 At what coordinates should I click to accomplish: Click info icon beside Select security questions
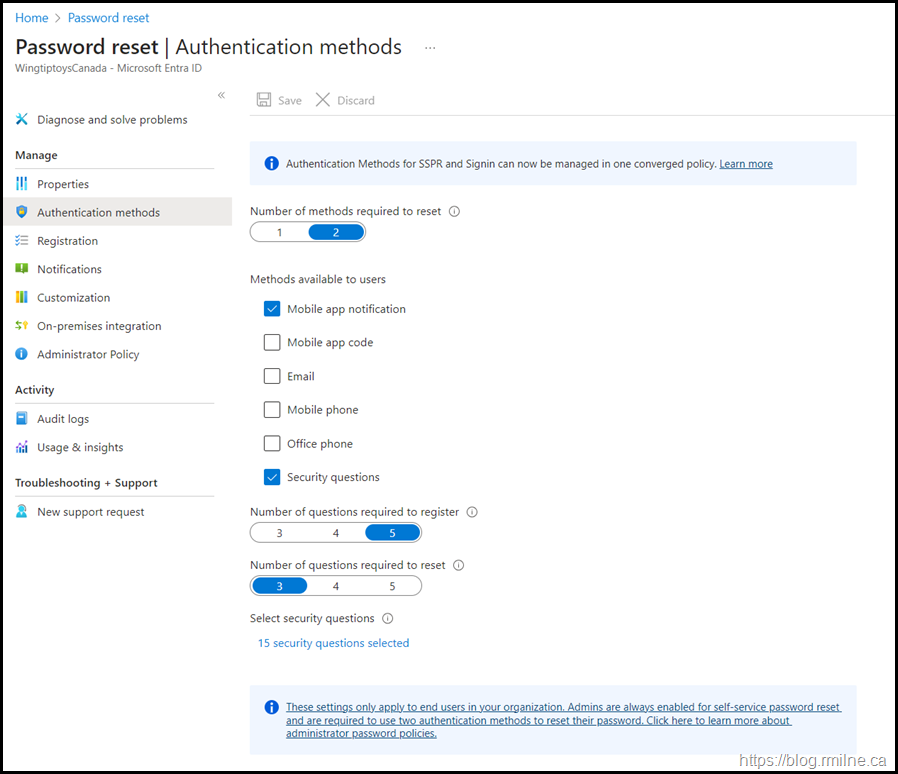click(x=388, y=619)
